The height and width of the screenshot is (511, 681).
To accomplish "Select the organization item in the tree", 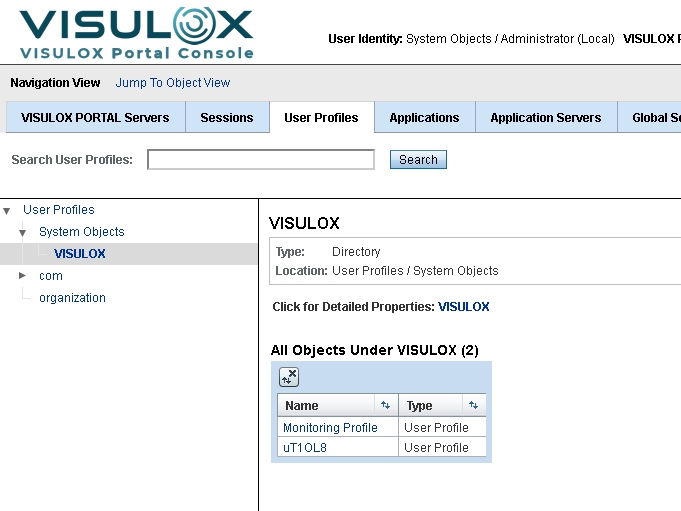I will tap(72, 298).
